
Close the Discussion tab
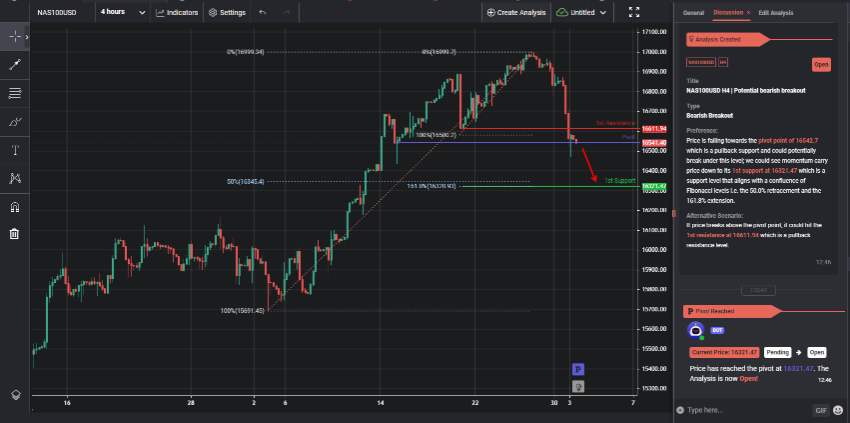749,12
